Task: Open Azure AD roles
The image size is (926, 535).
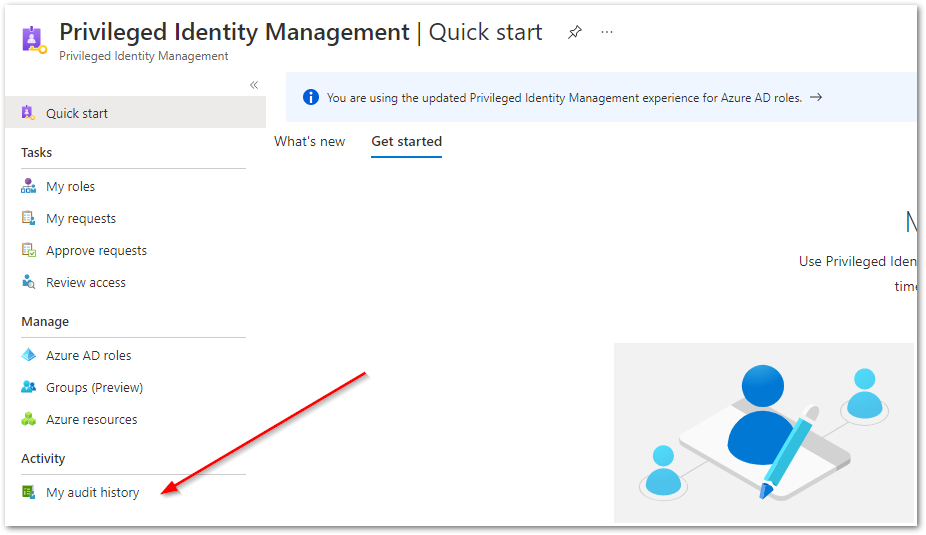Action: click(89, 355)
